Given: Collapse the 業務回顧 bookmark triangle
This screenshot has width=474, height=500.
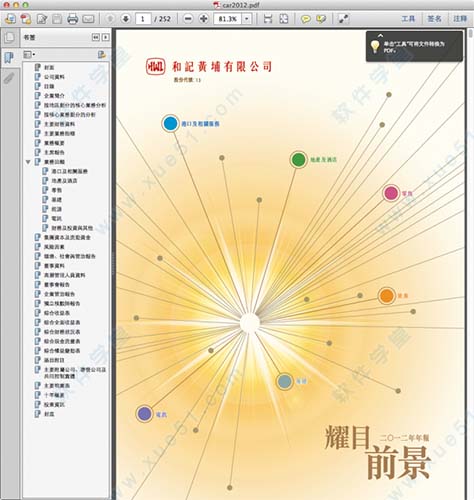Looking at the screenshot, I should [28, 162].
